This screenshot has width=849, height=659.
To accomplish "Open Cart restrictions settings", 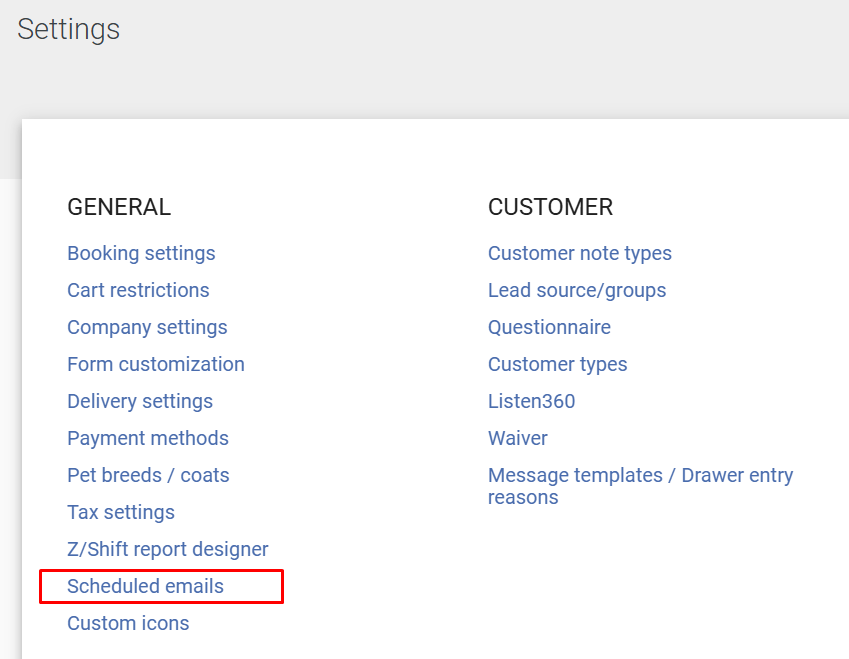I will click(138, 290).
